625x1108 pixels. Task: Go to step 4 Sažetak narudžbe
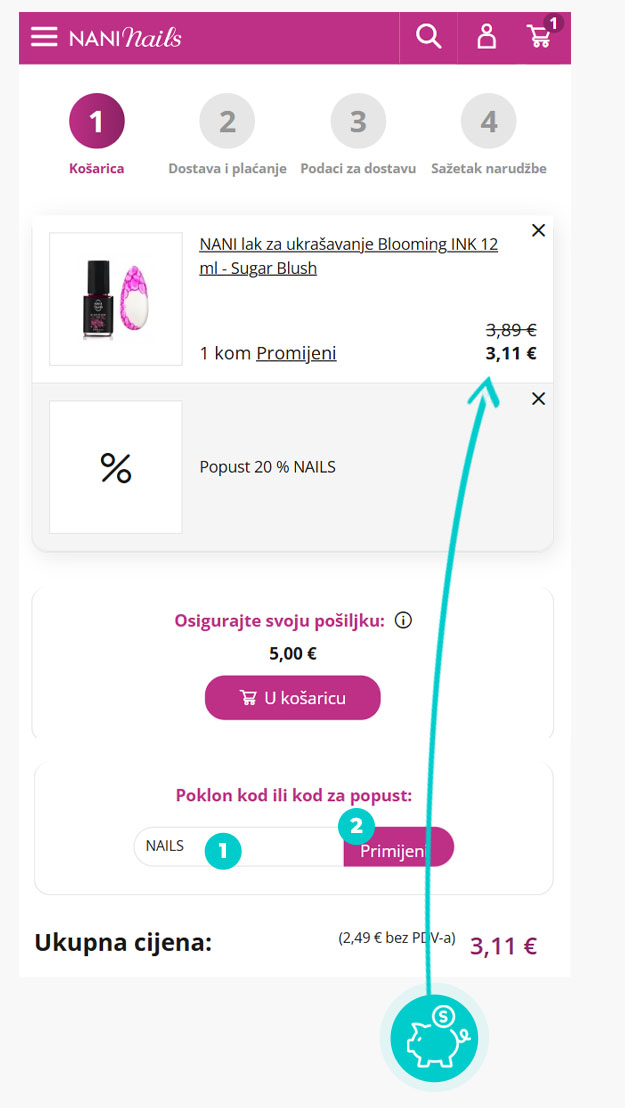(488, 122)
